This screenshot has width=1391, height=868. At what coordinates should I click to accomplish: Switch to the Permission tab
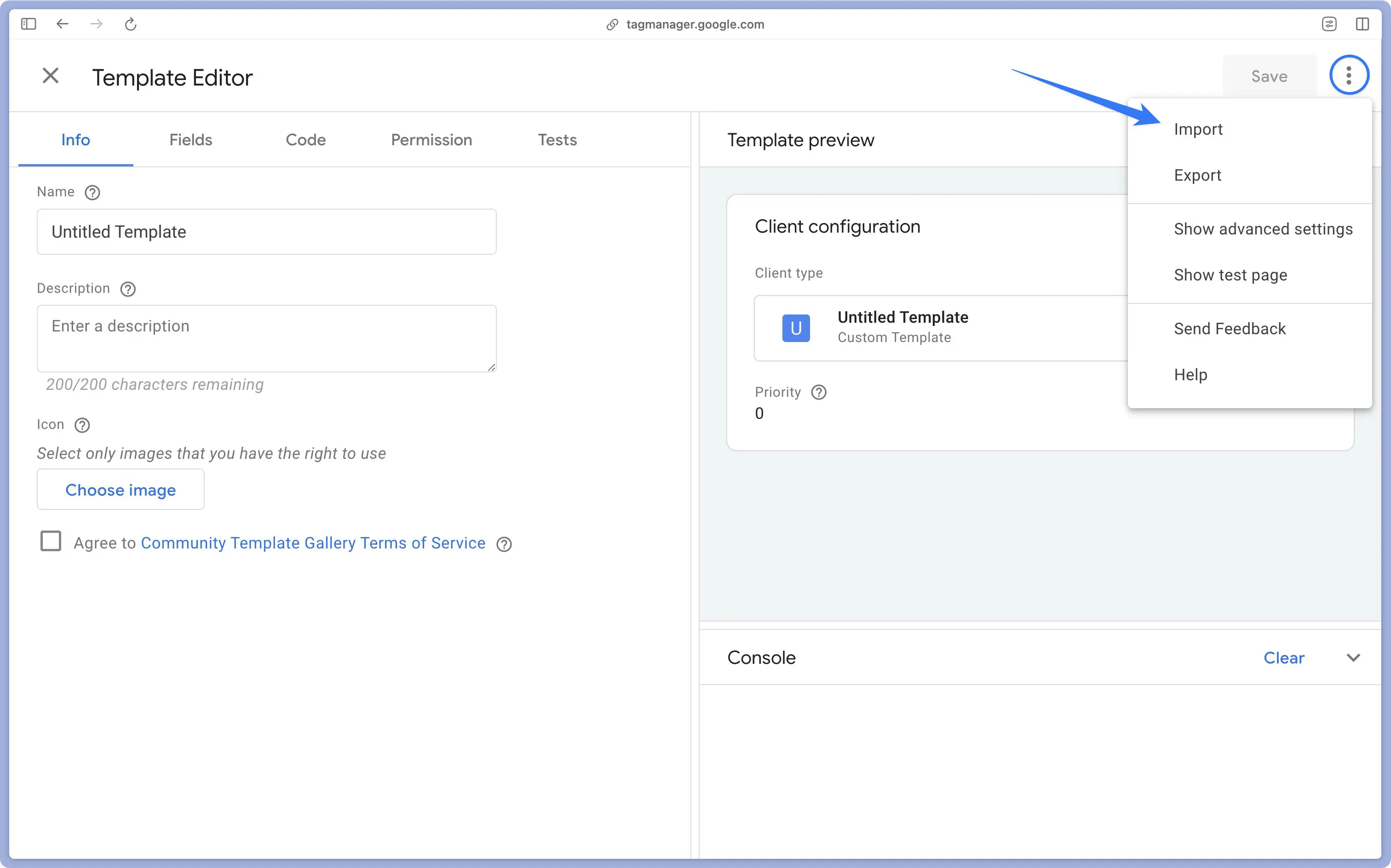[431, 139]
